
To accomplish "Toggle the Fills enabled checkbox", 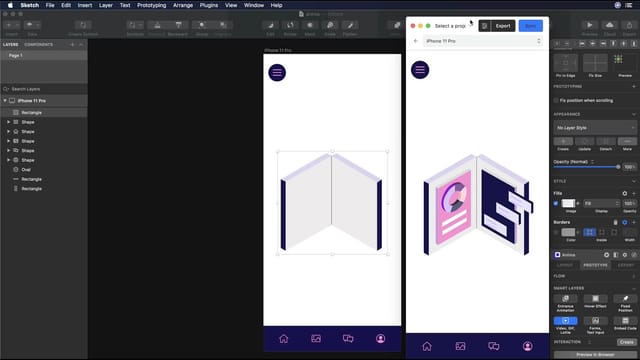I will pyautogui.click(x=556, y=203).
